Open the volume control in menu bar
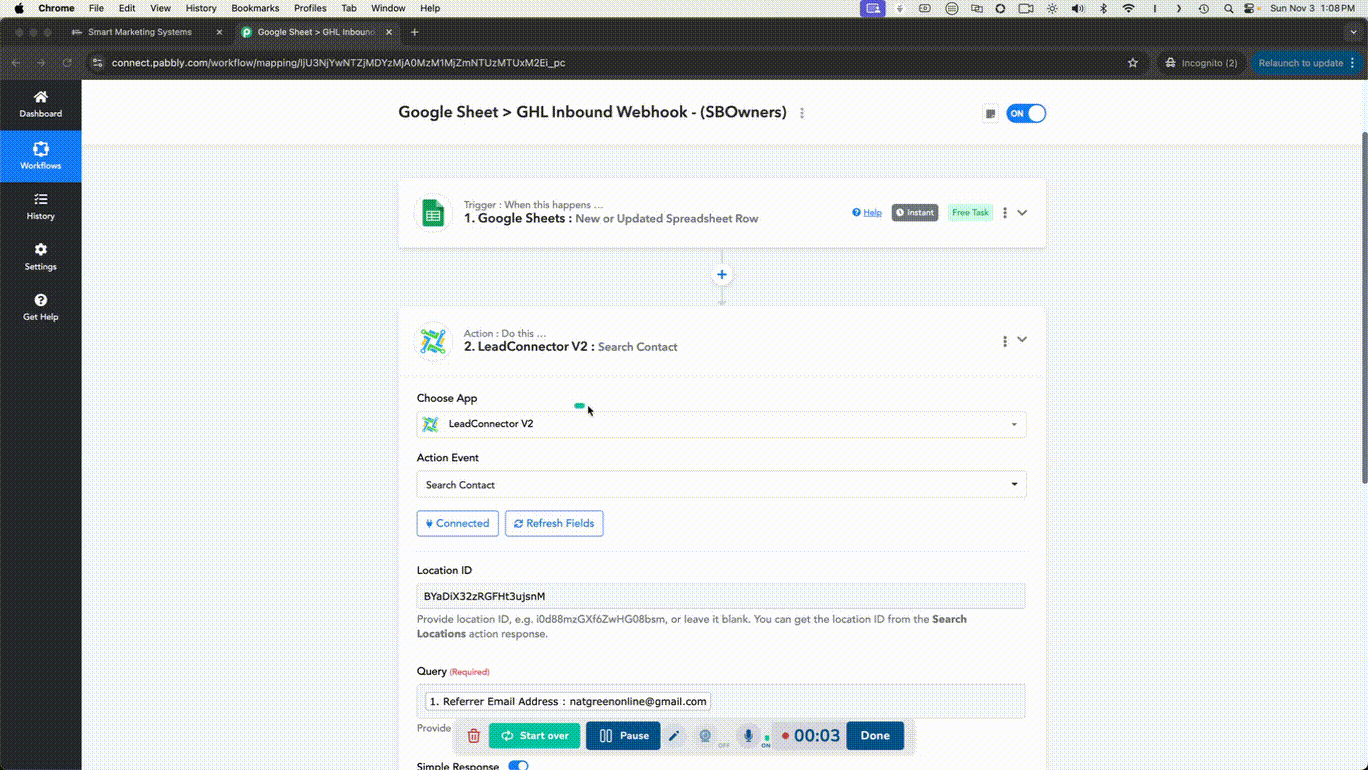This screenshot has width=1368, height=770. [1077, 8]
